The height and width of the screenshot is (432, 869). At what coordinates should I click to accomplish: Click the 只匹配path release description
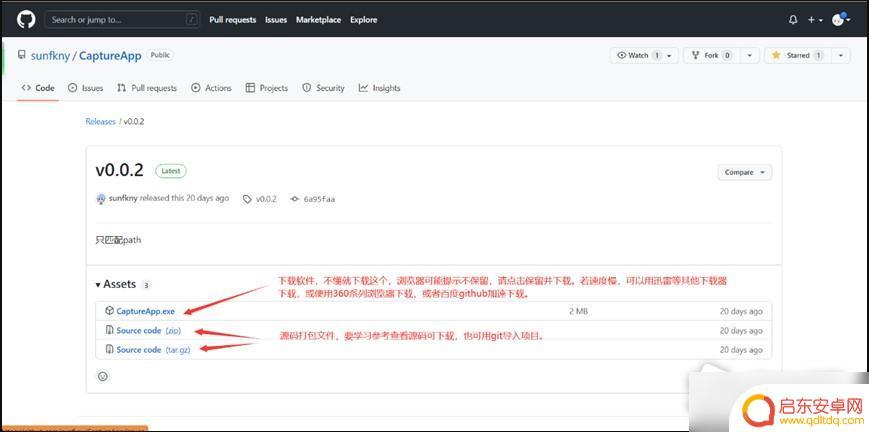pos(118,240)
